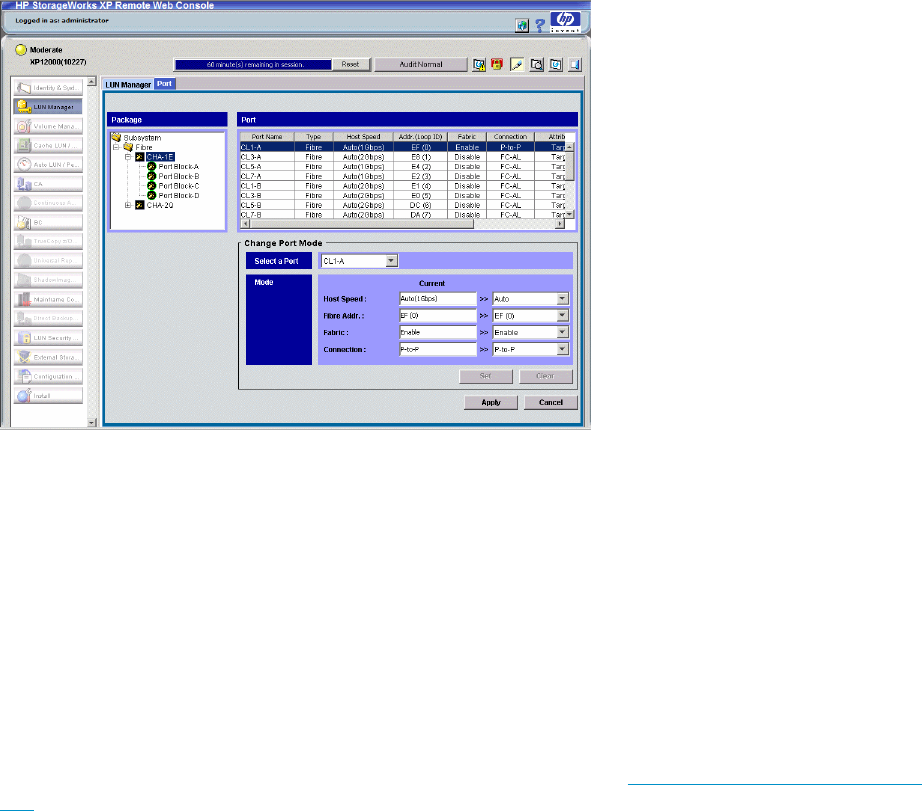Open Auto LUN / Performance sidebar item
The image size is (922, 811).
coord(48,164)
